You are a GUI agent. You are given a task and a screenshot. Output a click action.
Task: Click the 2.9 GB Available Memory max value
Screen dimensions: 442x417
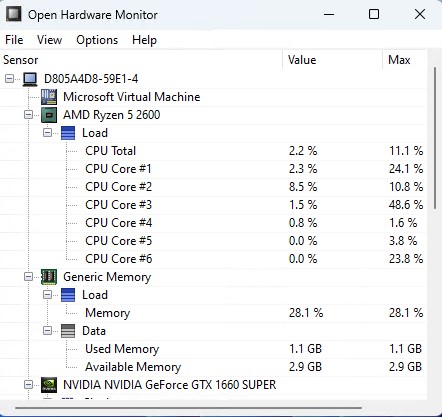coord(405,367)
